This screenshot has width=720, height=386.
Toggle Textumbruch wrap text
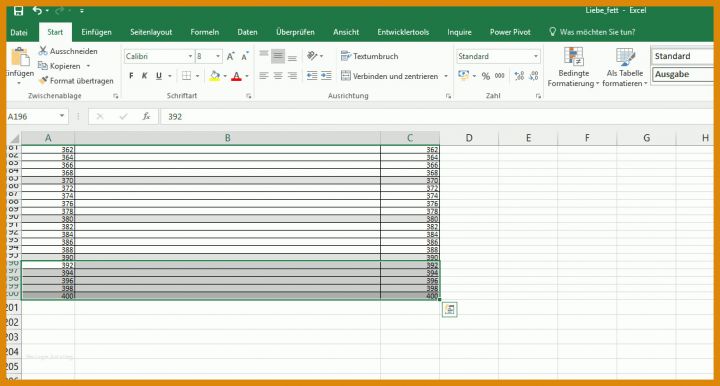(370, 56)
